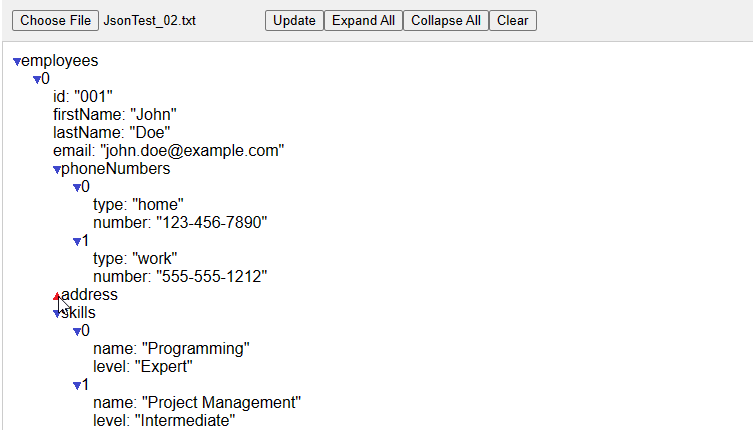Click the Update button
753x430 pixels.
coord(294,21)
